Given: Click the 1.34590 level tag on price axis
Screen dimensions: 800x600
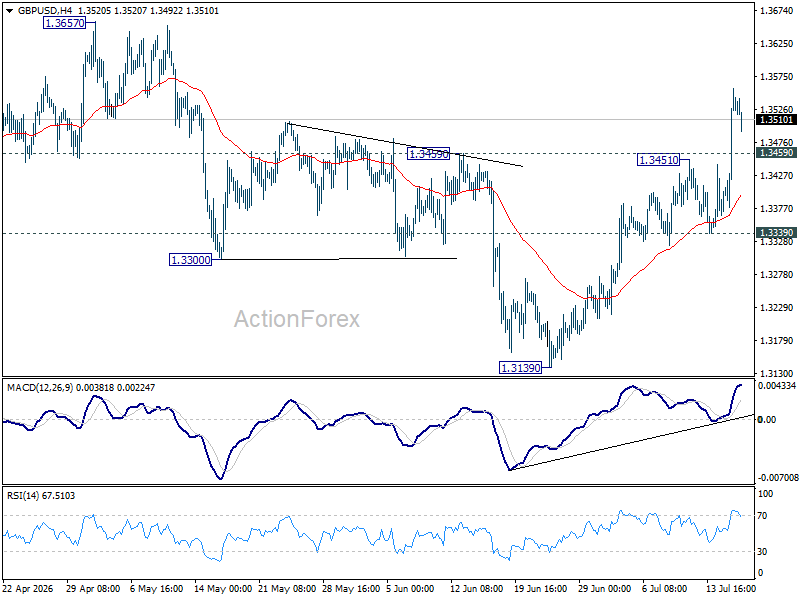Looking at the screenshot, I should 776,153.
